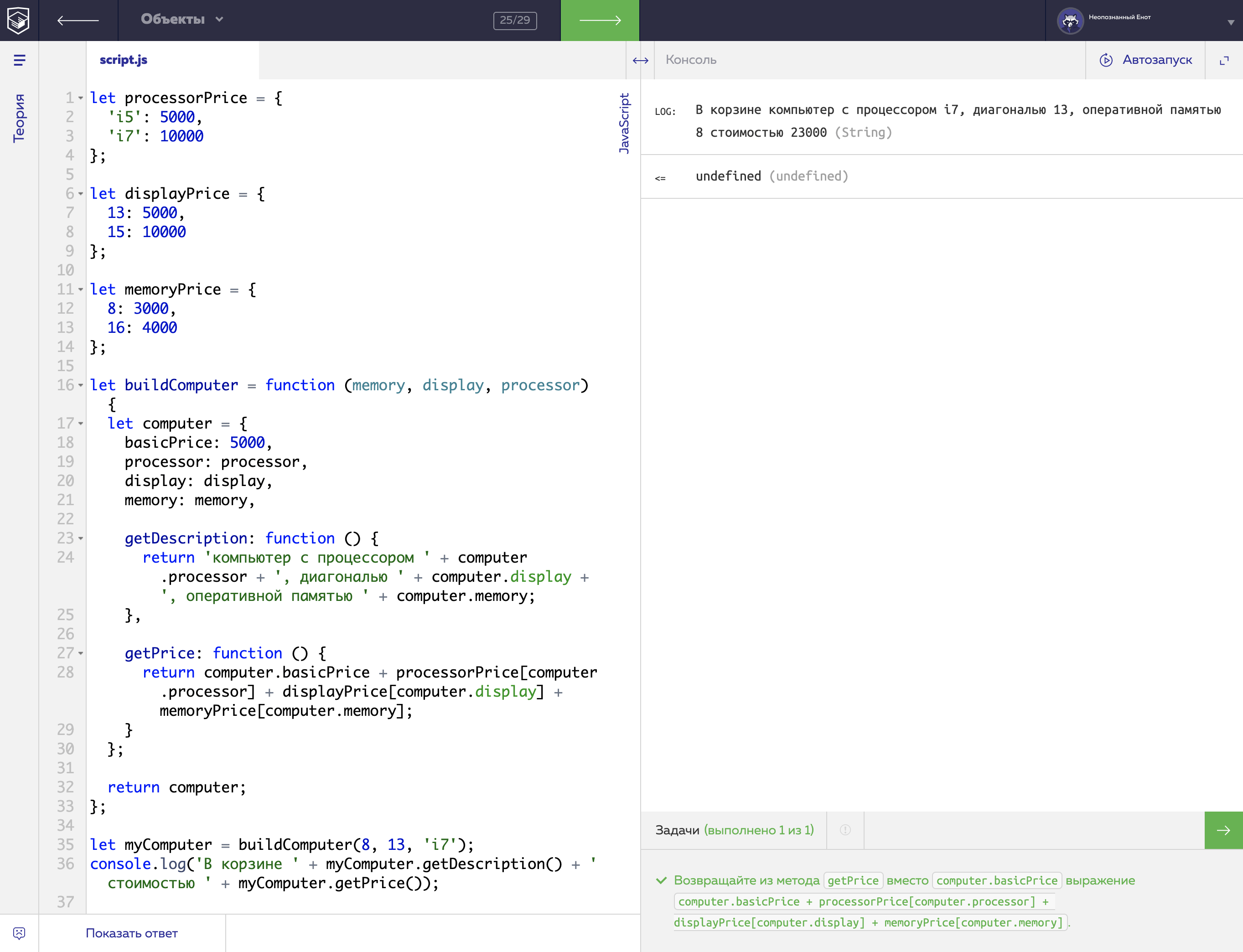The image size is (1243, 952).
Task: Click the green next task arrow button
Action: [1223, 830]
